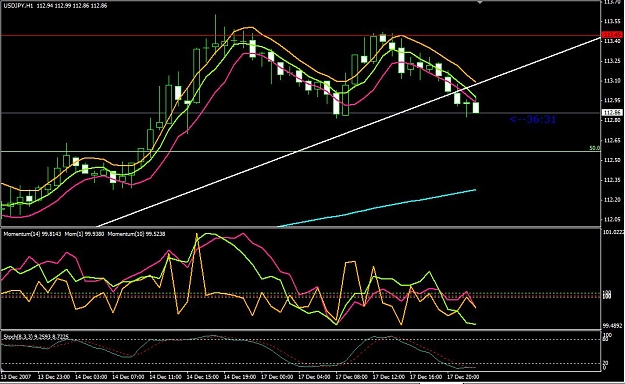
Task: Click the 14 Dec 03:00 time axis label
Action: tap(91, 377)
